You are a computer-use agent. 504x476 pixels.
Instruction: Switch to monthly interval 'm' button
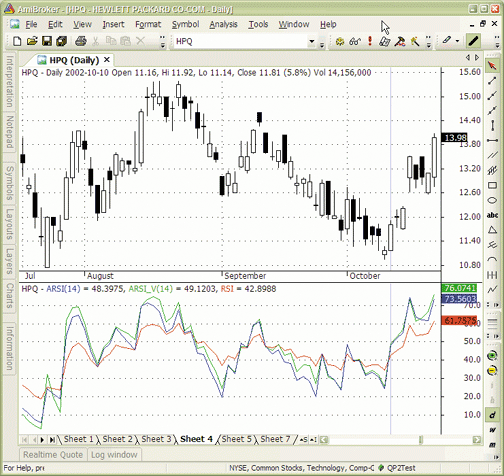pyautogui.click(x=492, y=445)
